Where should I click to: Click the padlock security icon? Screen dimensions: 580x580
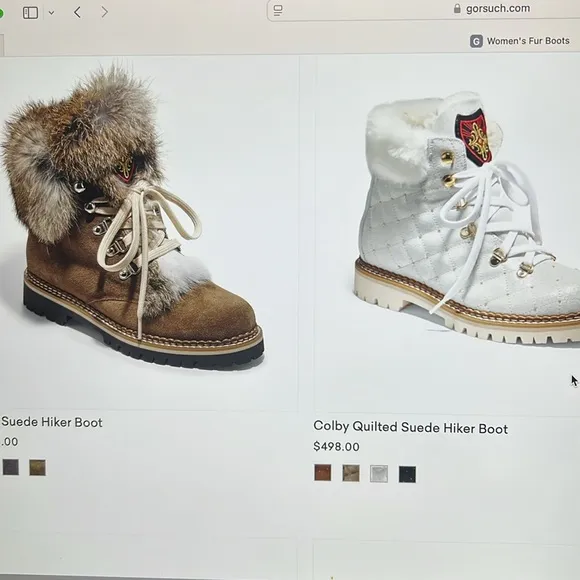(457, 9)
